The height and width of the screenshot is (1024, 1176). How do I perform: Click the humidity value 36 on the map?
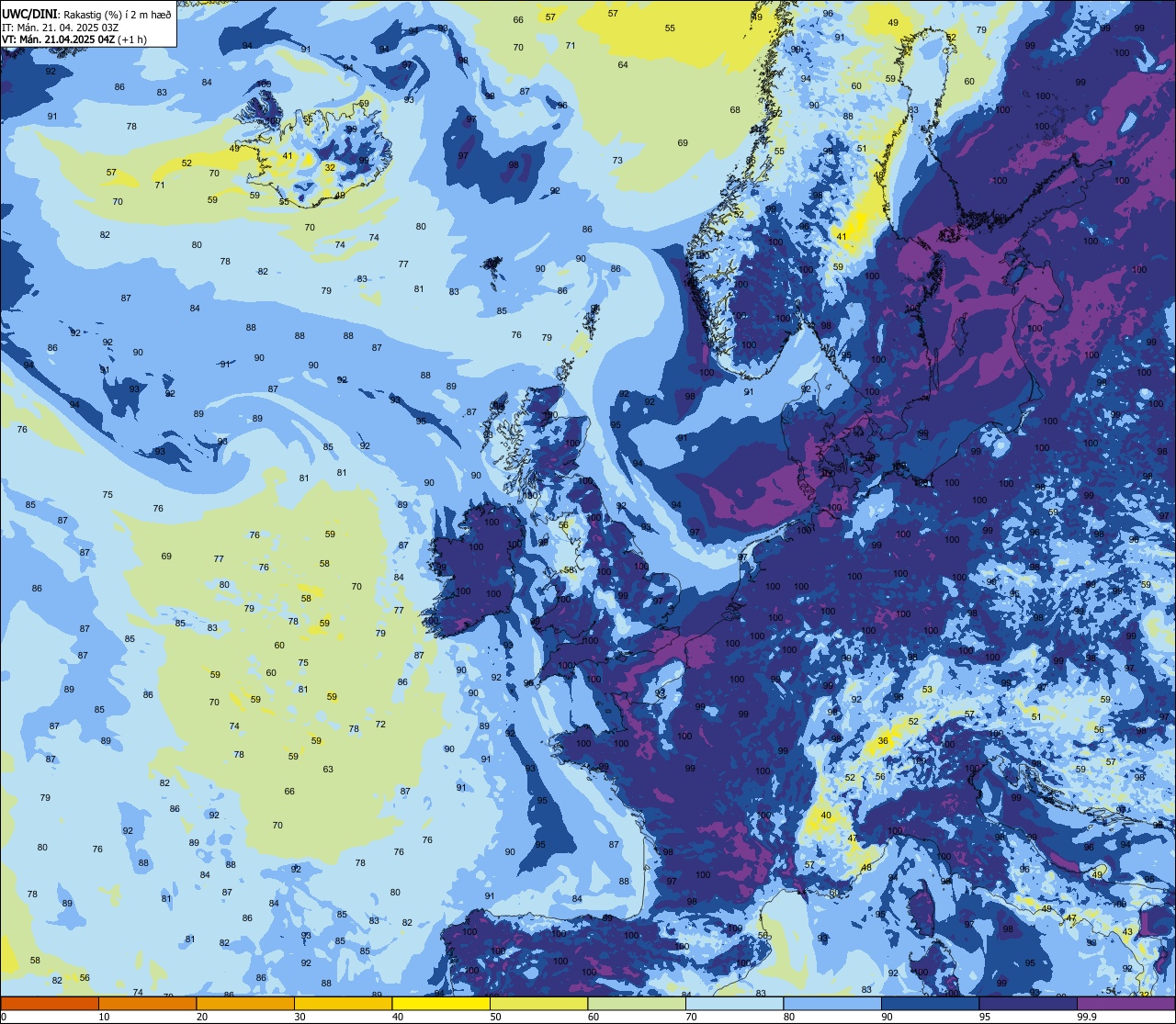[x=883, y=741]
